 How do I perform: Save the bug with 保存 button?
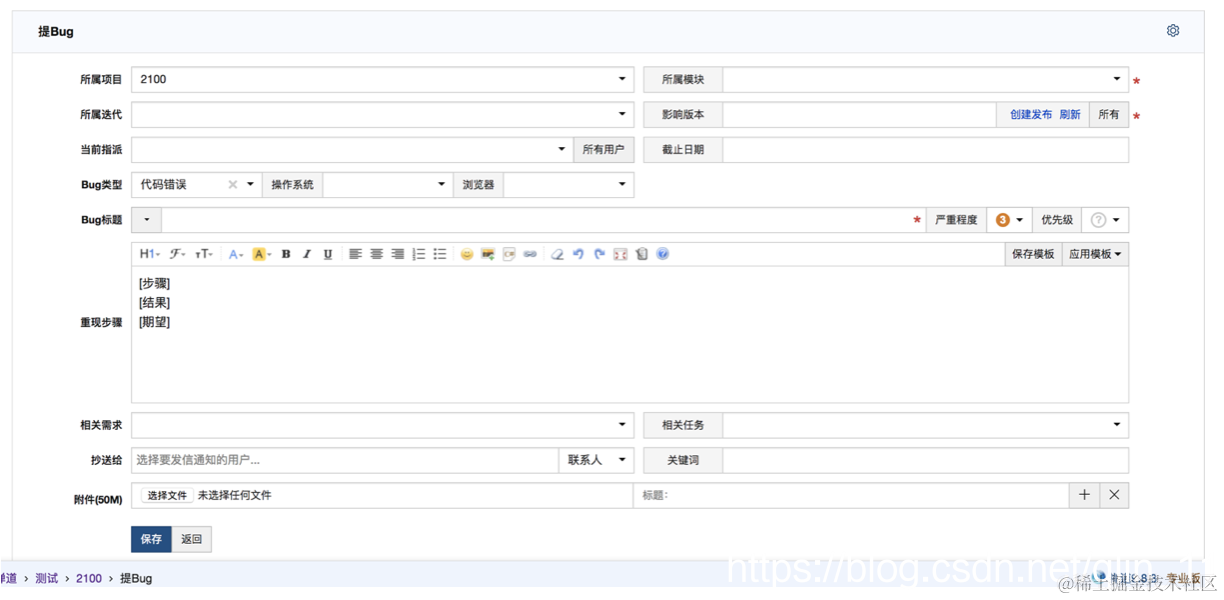(x=151, y=539)
